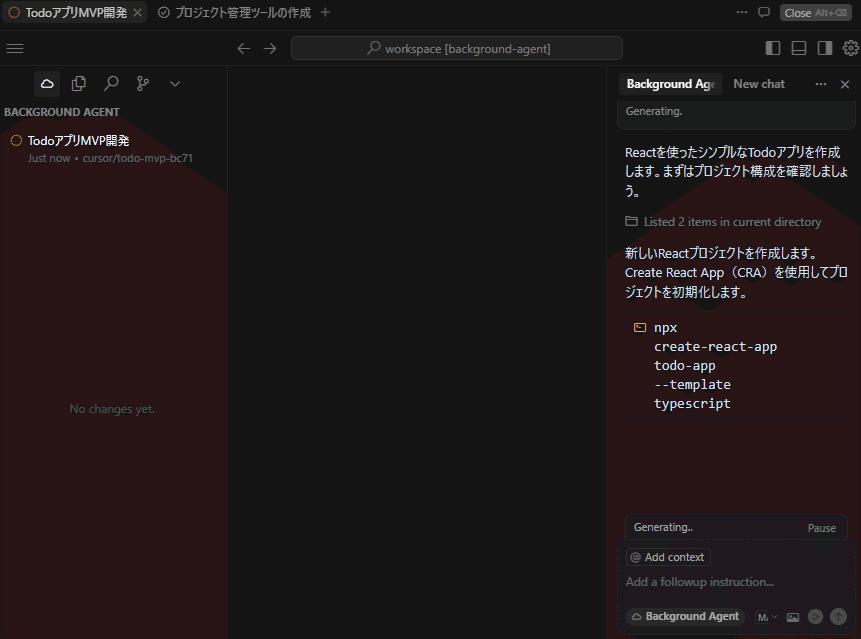Click the Add context button
861x639 pixels.
click(x=668, y=557)
